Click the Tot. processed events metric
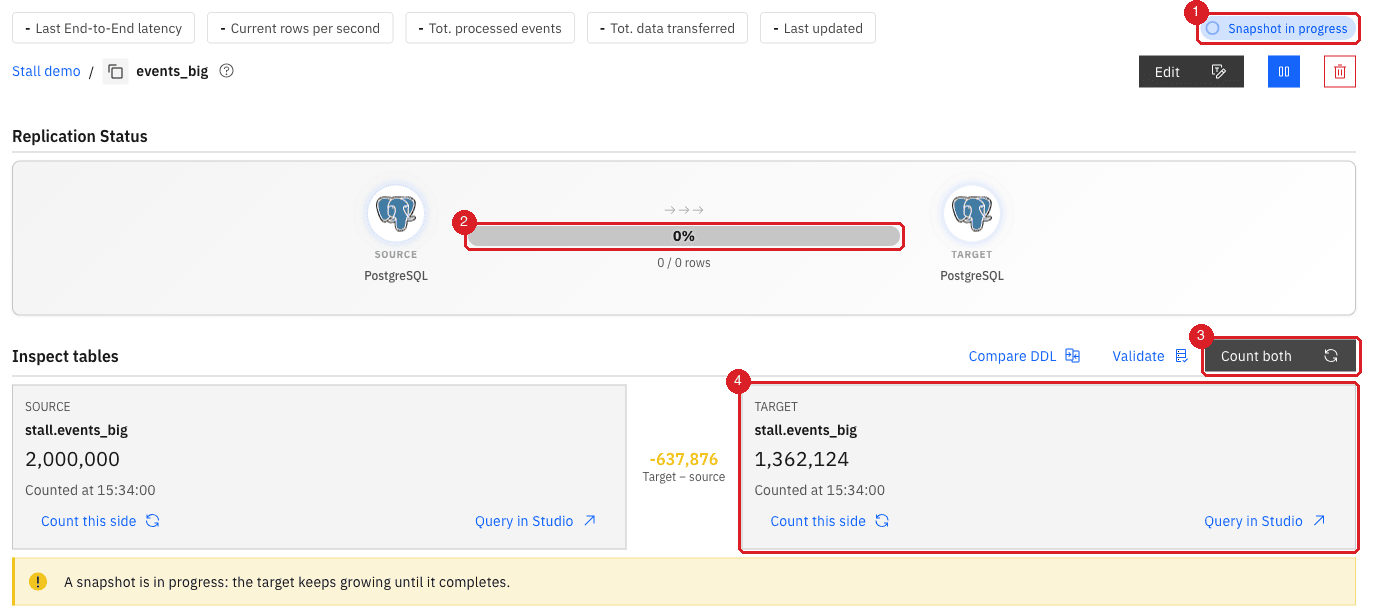1380x610 pixels. tap(489, 28)
